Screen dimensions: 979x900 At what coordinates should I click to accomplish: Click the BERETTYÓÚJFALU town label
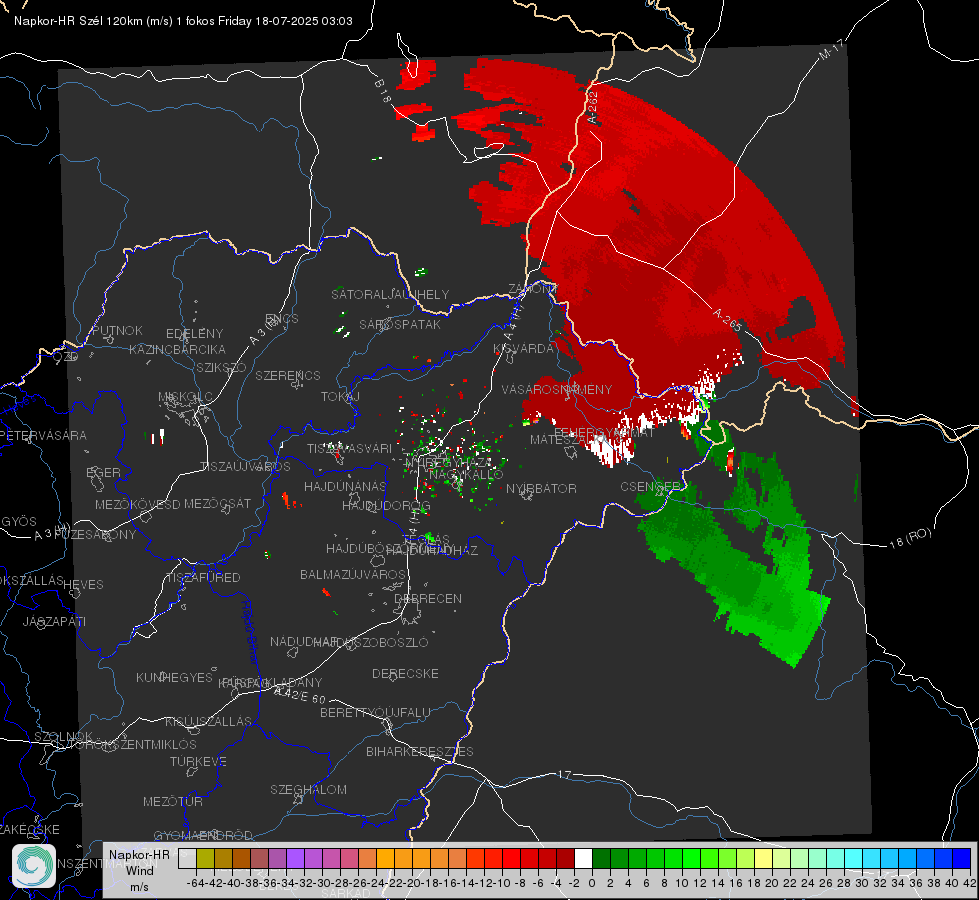tap(375, 712)
